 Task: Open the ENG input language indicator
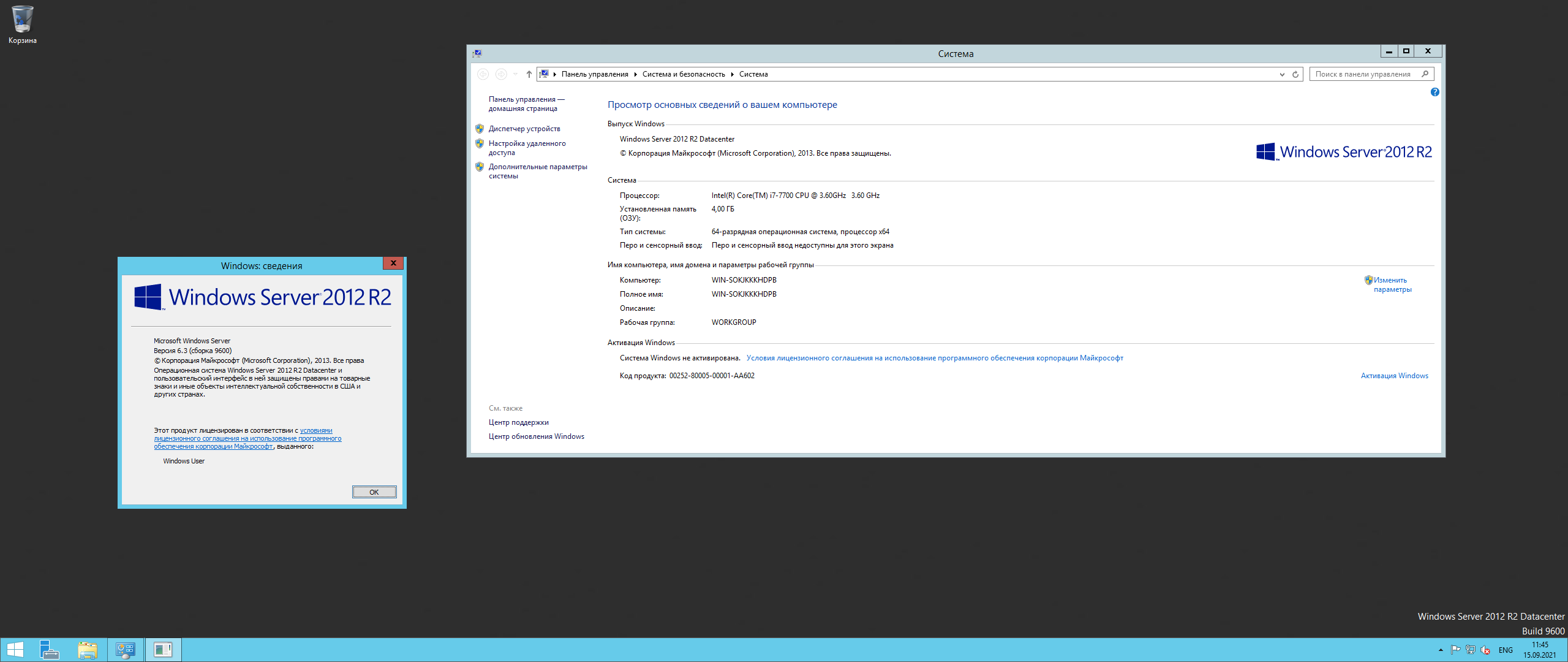click(x=1506, y=650)
